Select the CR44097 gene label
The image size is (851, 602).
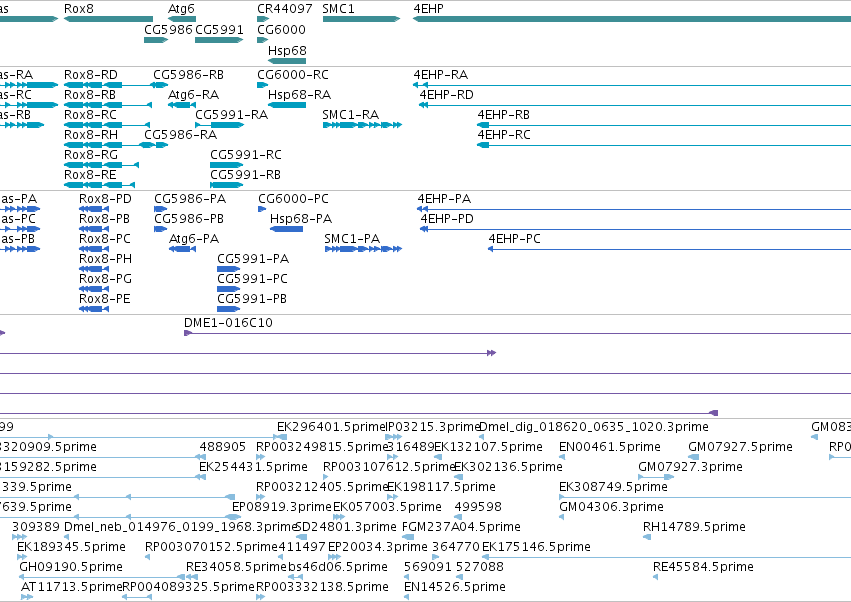point(285,9)
